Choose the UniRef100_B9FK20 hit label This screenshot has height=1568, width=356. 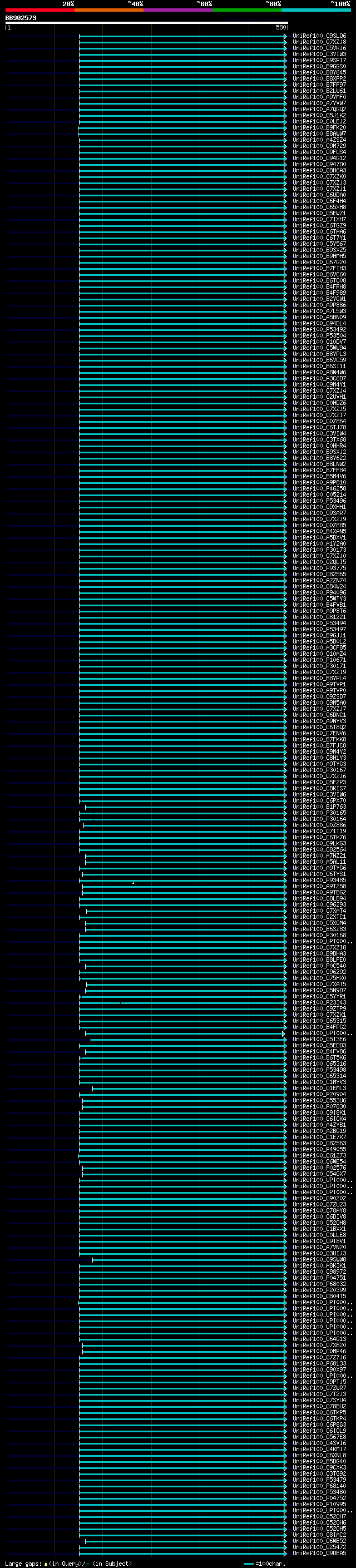[319, 128]
